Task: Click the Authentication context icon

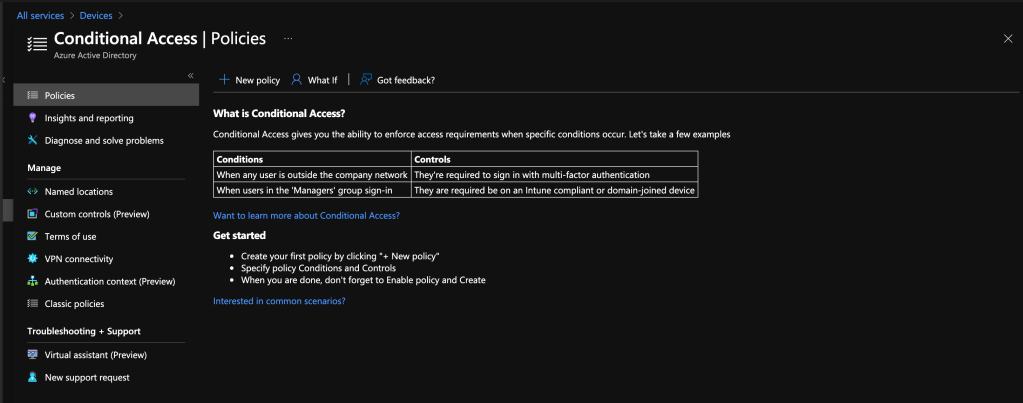Action: (33, 282)
